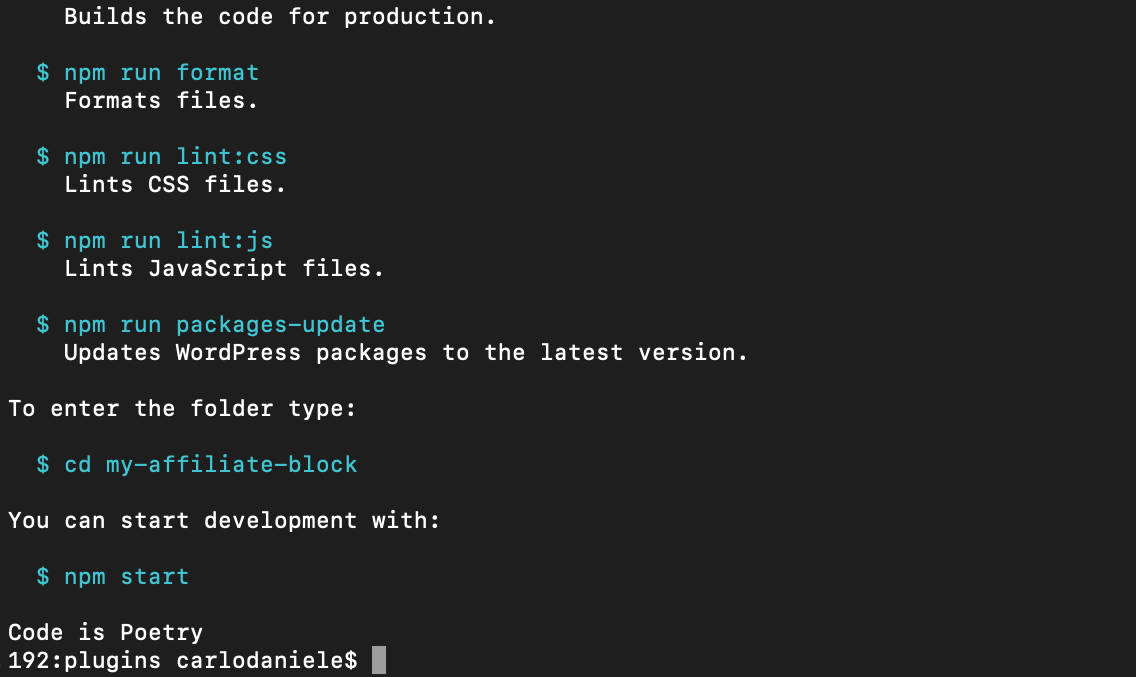Click the dollar sign before "npm run format"
This screenshot has height=677, width=1136.
[x=43, y=73]
